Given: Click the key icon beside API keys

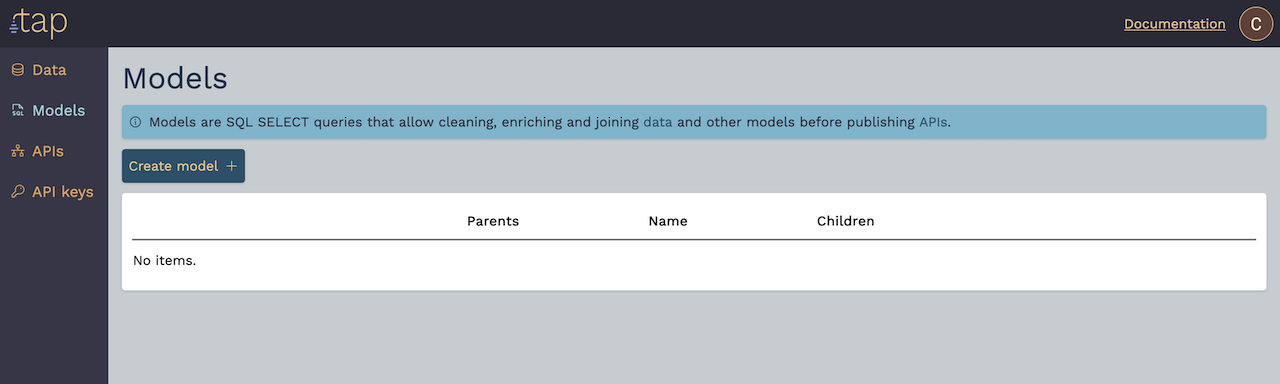Looking at the screenshot, I should 17,192.
